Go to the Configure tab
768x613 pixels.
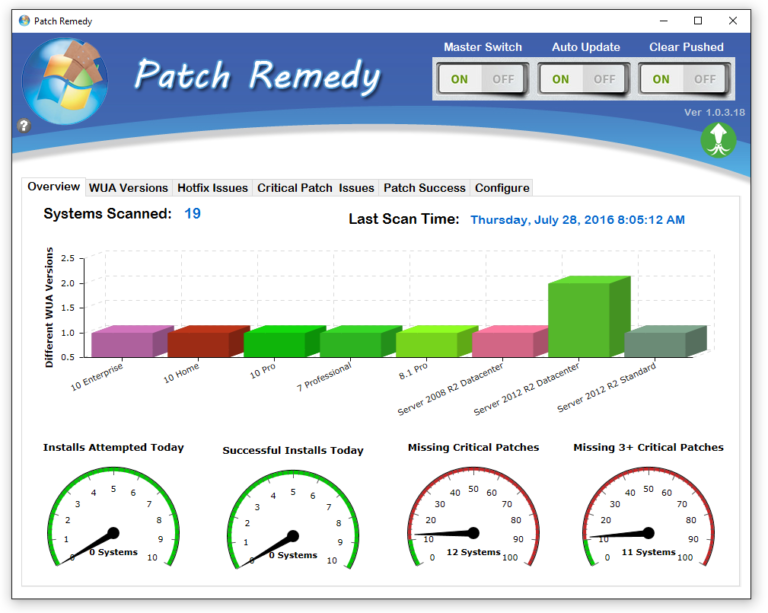click(x=502, y=188)
